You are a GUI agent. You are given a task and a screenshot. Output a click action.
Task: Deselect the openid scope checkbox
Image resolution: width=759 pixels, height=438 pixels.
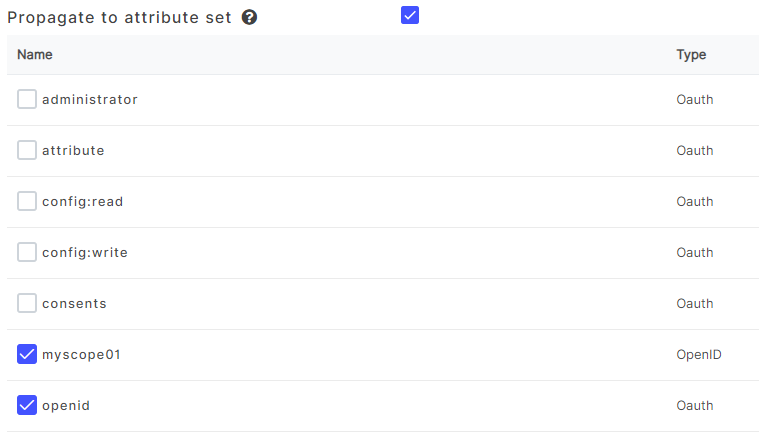point(27,405)
